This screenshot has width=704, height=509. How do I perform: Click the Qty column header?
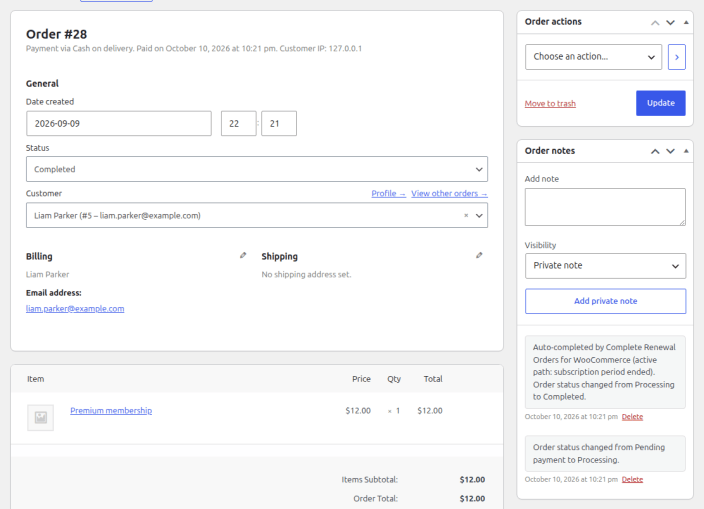[394, 379]
